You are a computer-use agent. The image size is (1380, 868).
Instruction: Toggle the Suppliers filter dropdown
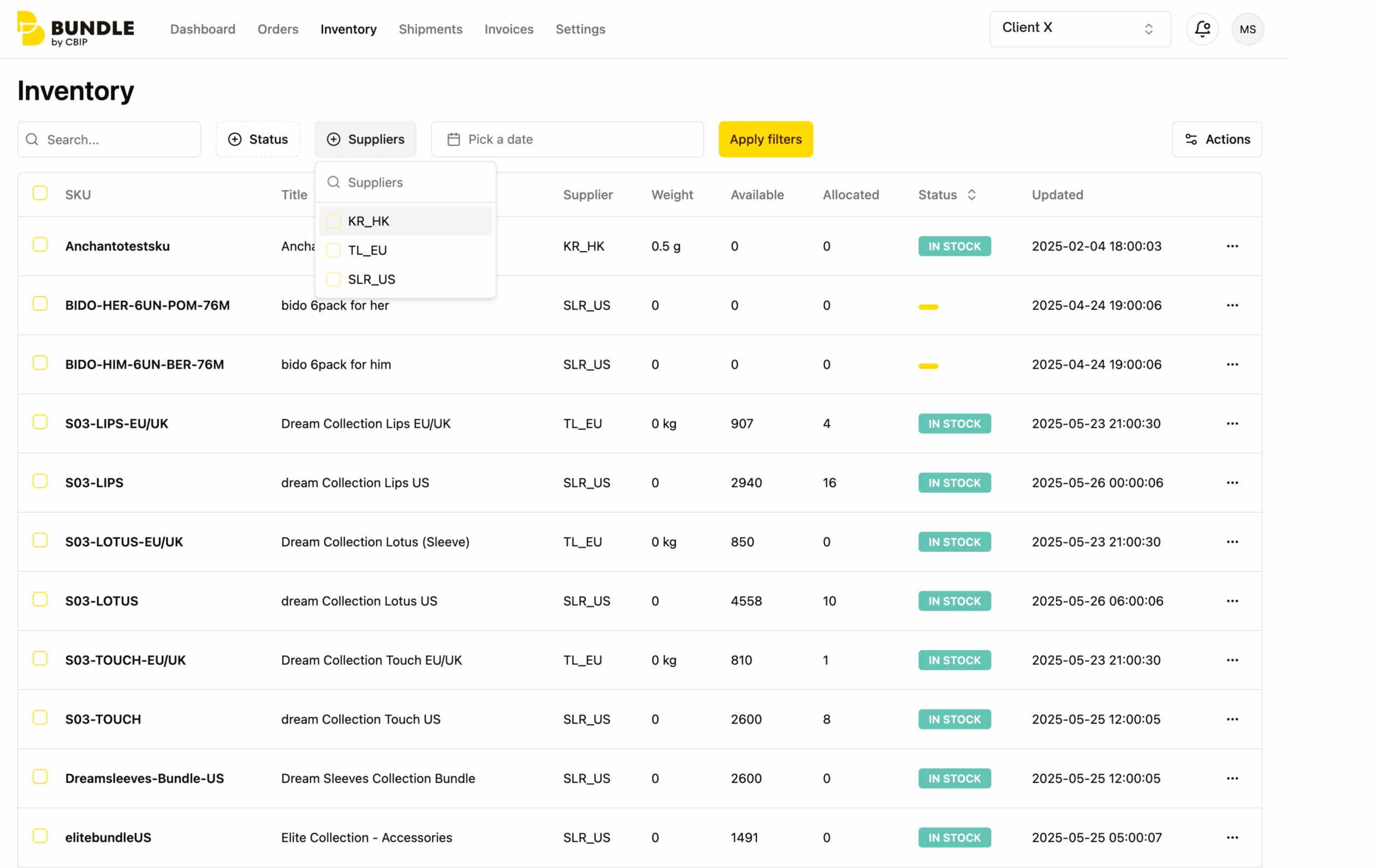coord(365,139)
